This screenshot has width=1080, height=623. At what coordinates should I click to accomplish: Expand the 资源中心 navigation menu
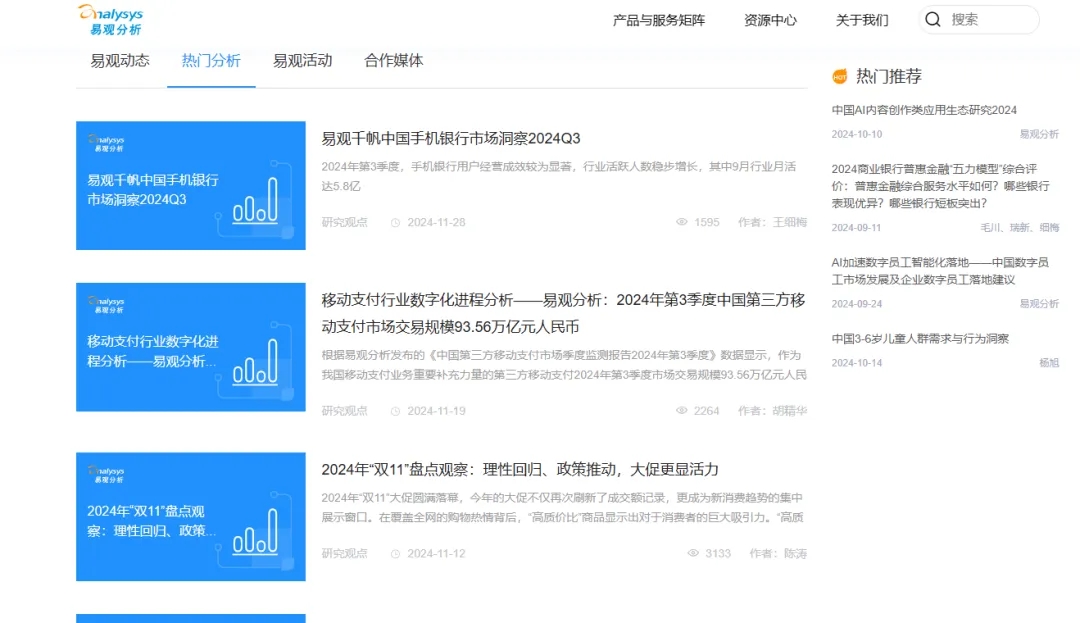770,20
